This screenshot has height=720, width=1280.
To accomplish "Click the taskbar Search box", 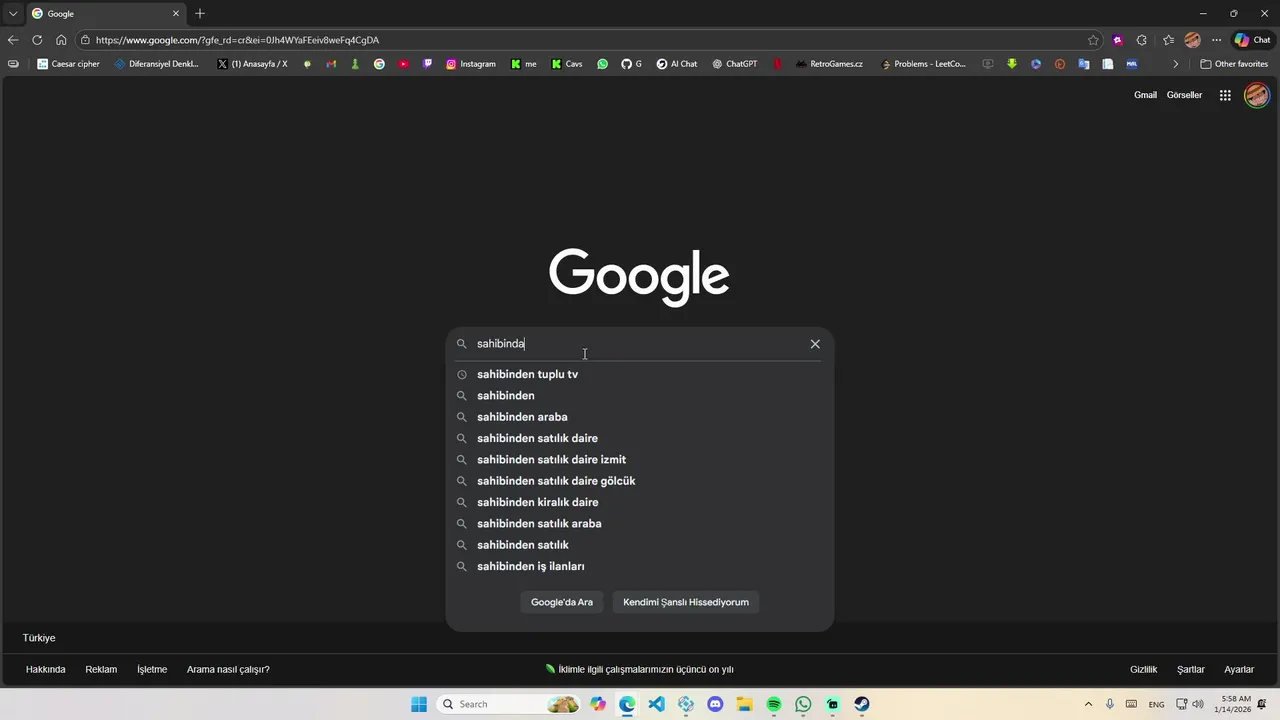I will coord(510,704).
